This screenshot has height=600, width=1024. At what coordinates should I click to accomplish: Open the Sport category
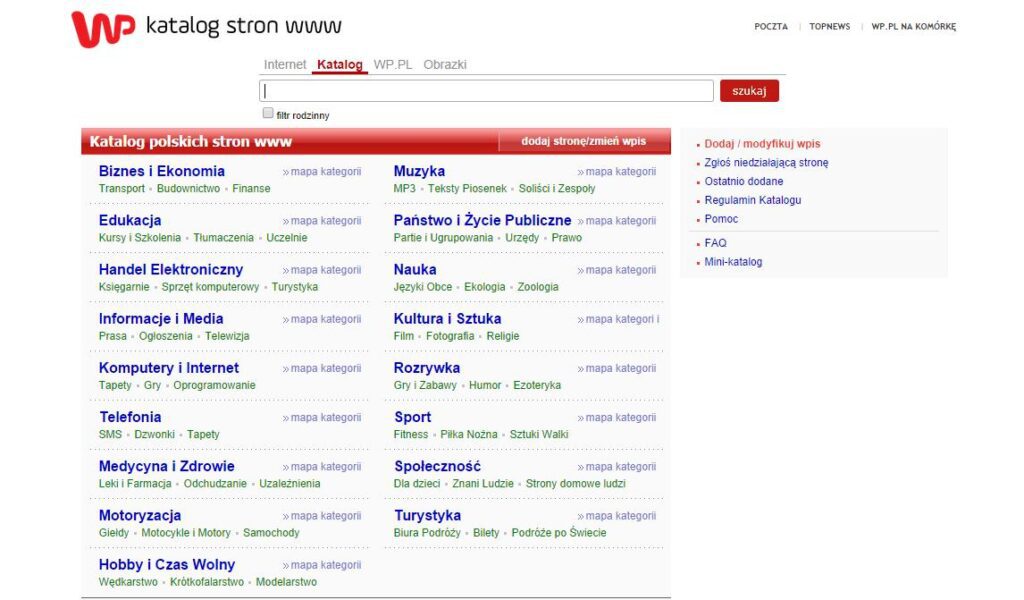click(413, 417)
